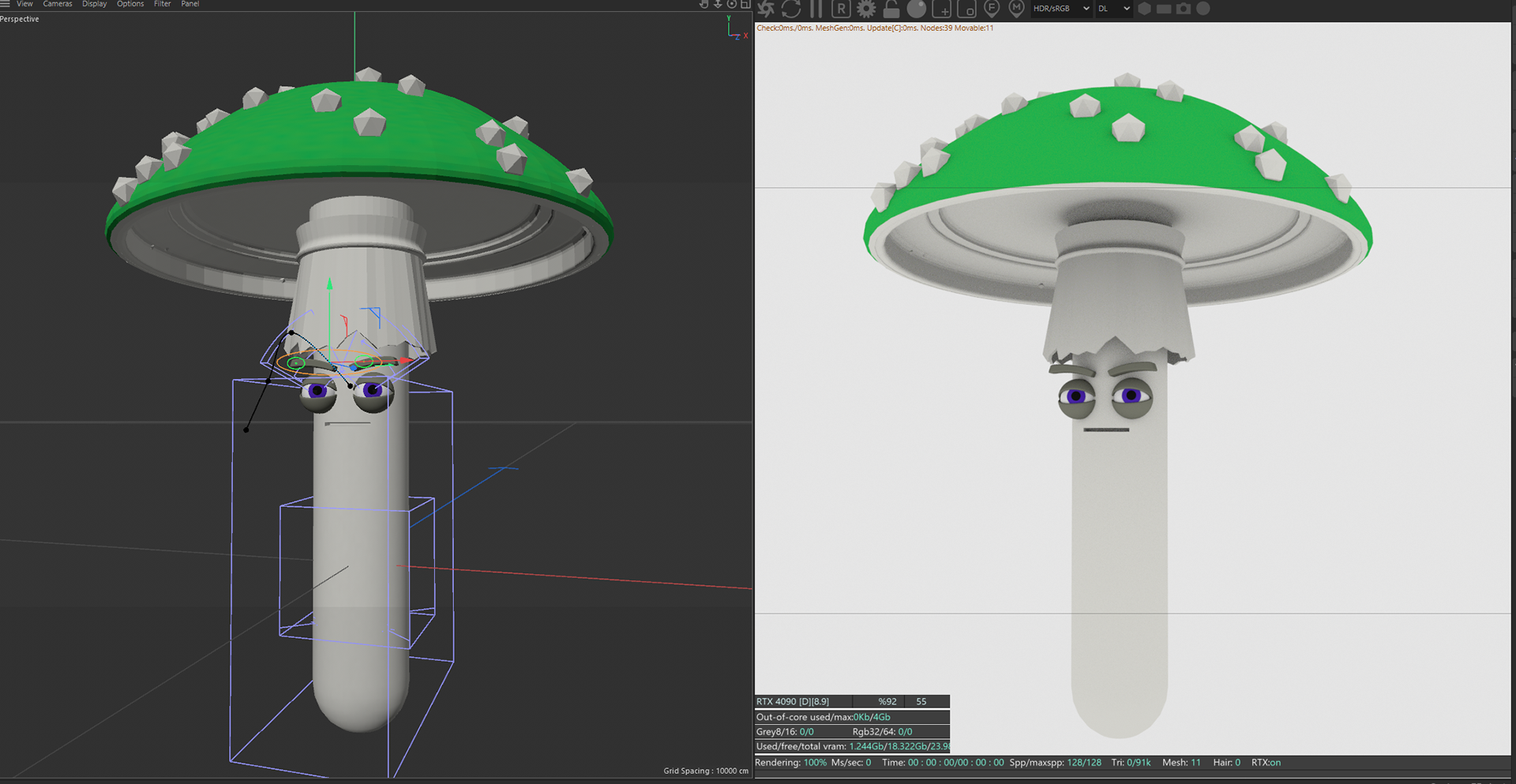Click the rectangle icon beside the camera icon

pyautogui.click(x=1164, y=9)
